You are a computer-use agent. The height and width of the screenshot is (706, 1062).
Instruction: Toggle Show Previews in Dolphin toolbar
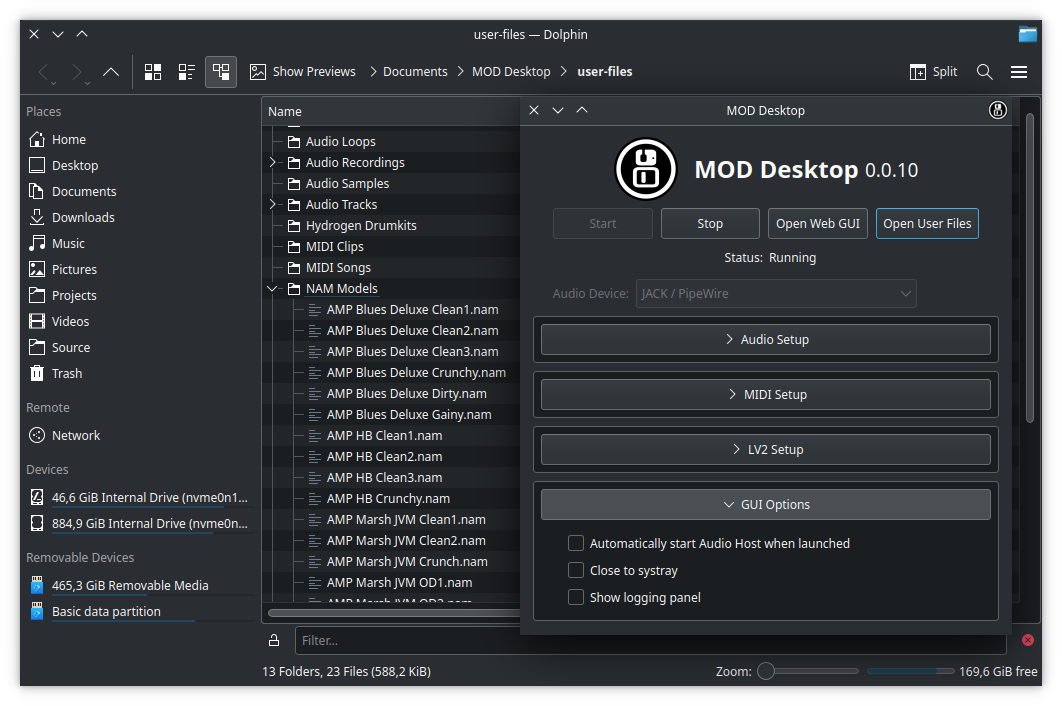pyautogui.click(x=302, y=72)
